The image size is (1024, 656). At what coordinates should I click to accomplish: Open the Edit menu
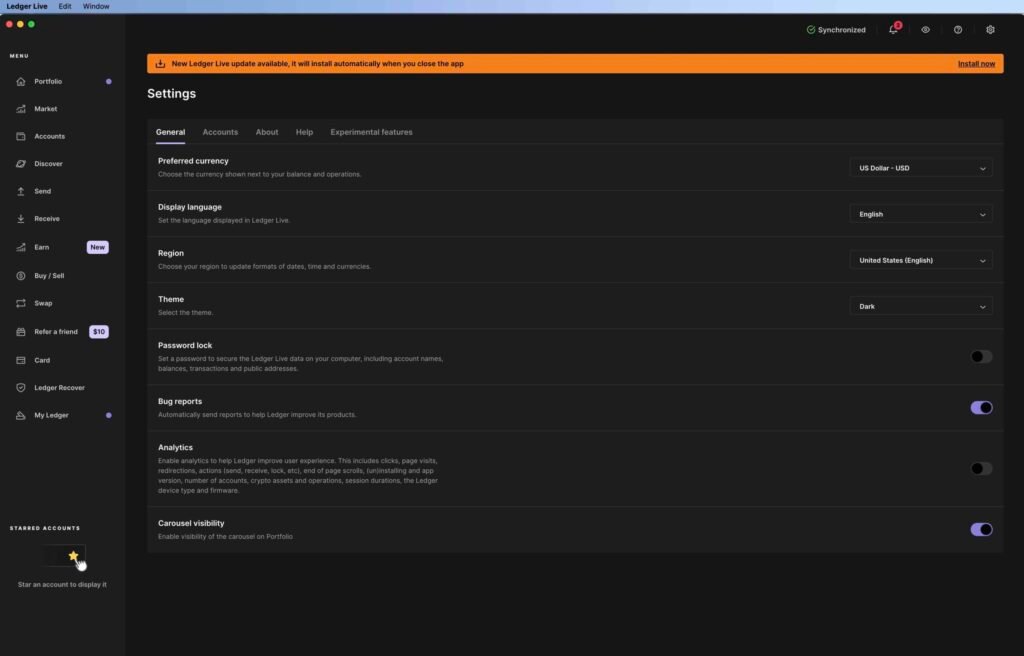coord(65,6)
